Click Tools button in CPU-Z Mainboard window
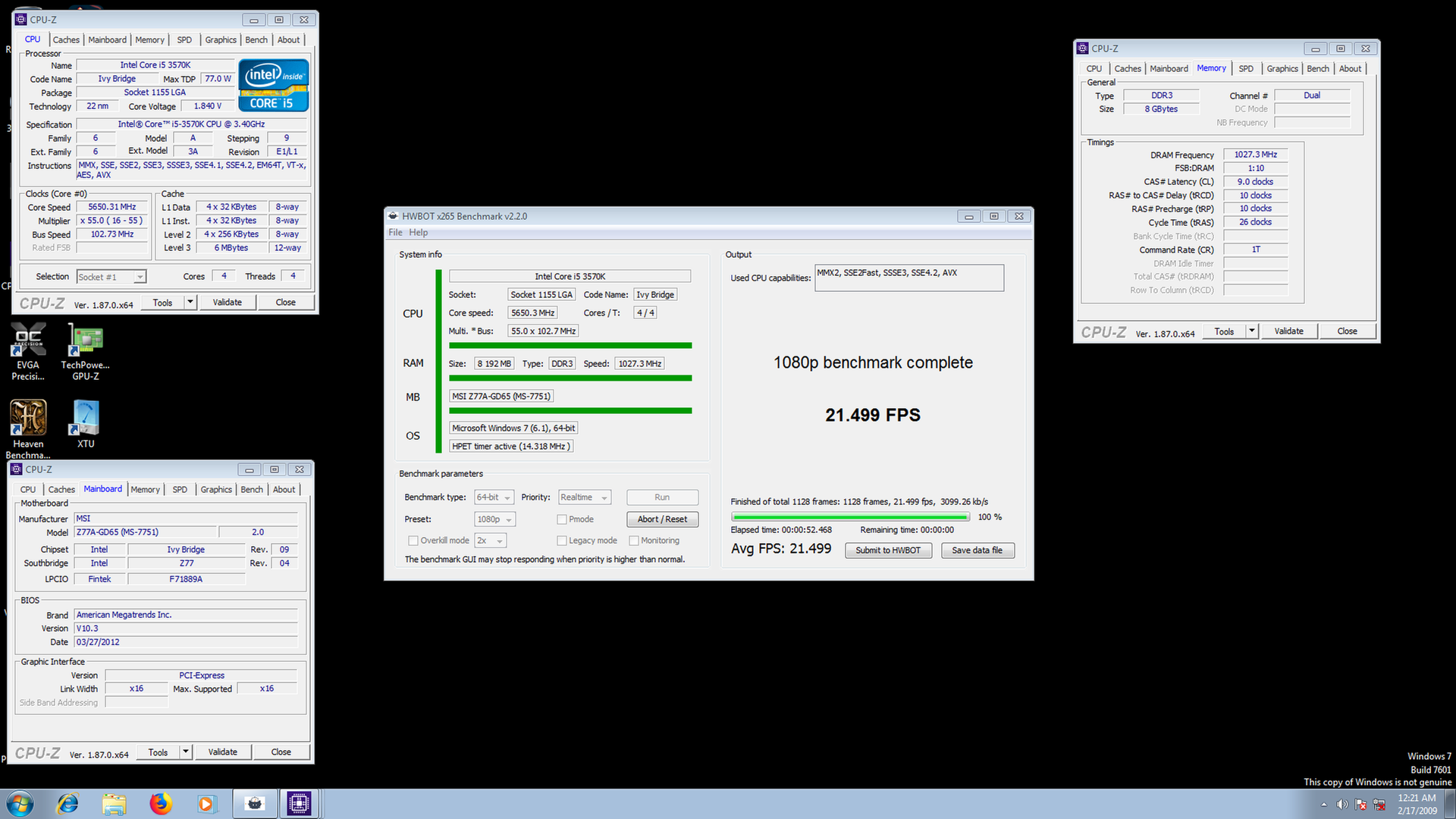 pyautogui.click(x=158, y=752)
